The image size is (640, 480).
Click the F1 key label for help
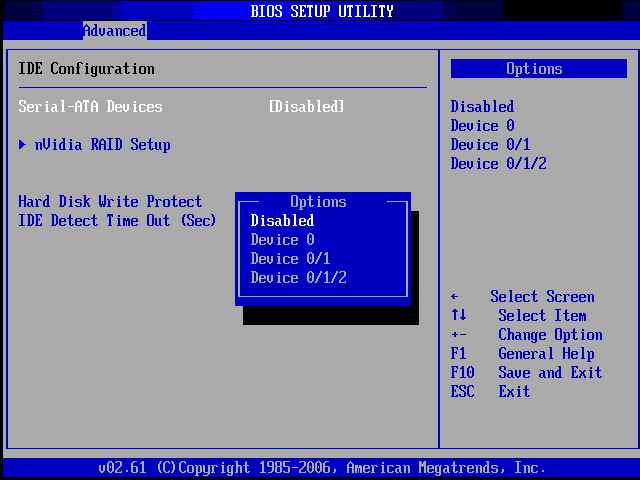[459, 354]
